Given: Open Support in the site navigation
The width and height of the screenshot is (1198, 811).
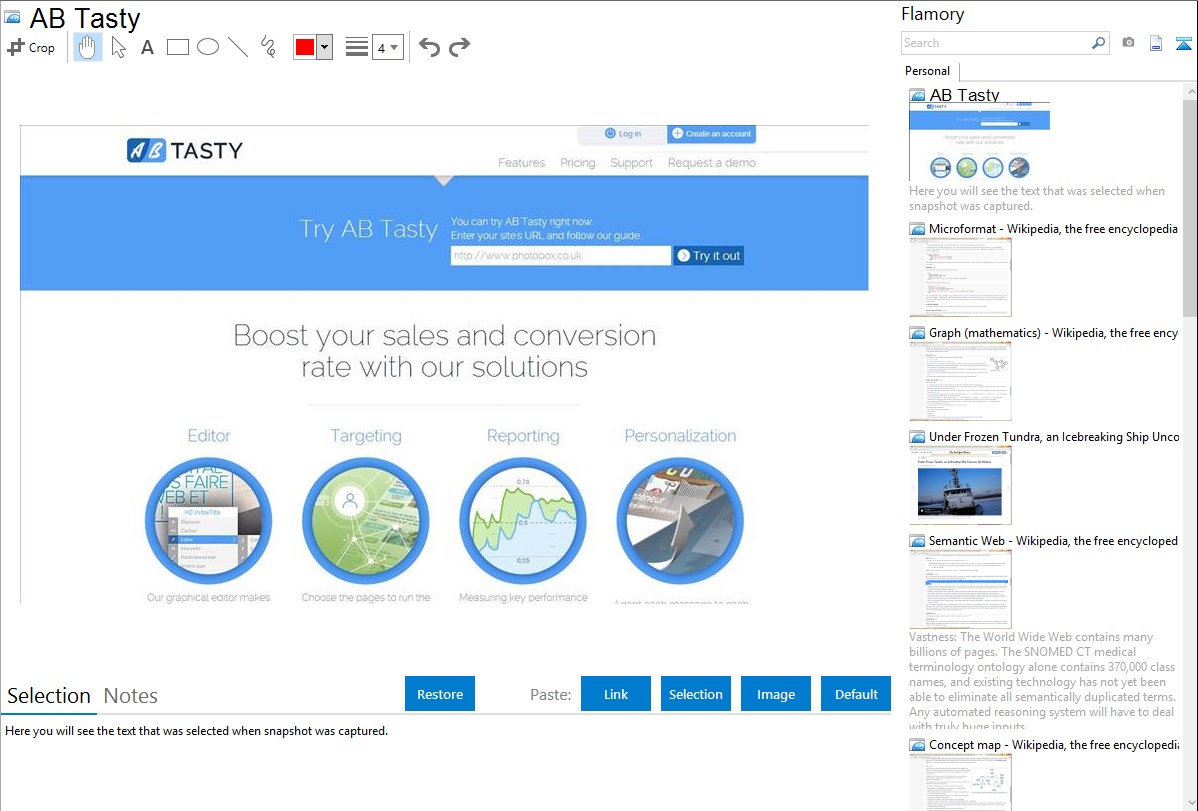Looking at the screenshot, I should pos(631,163).
